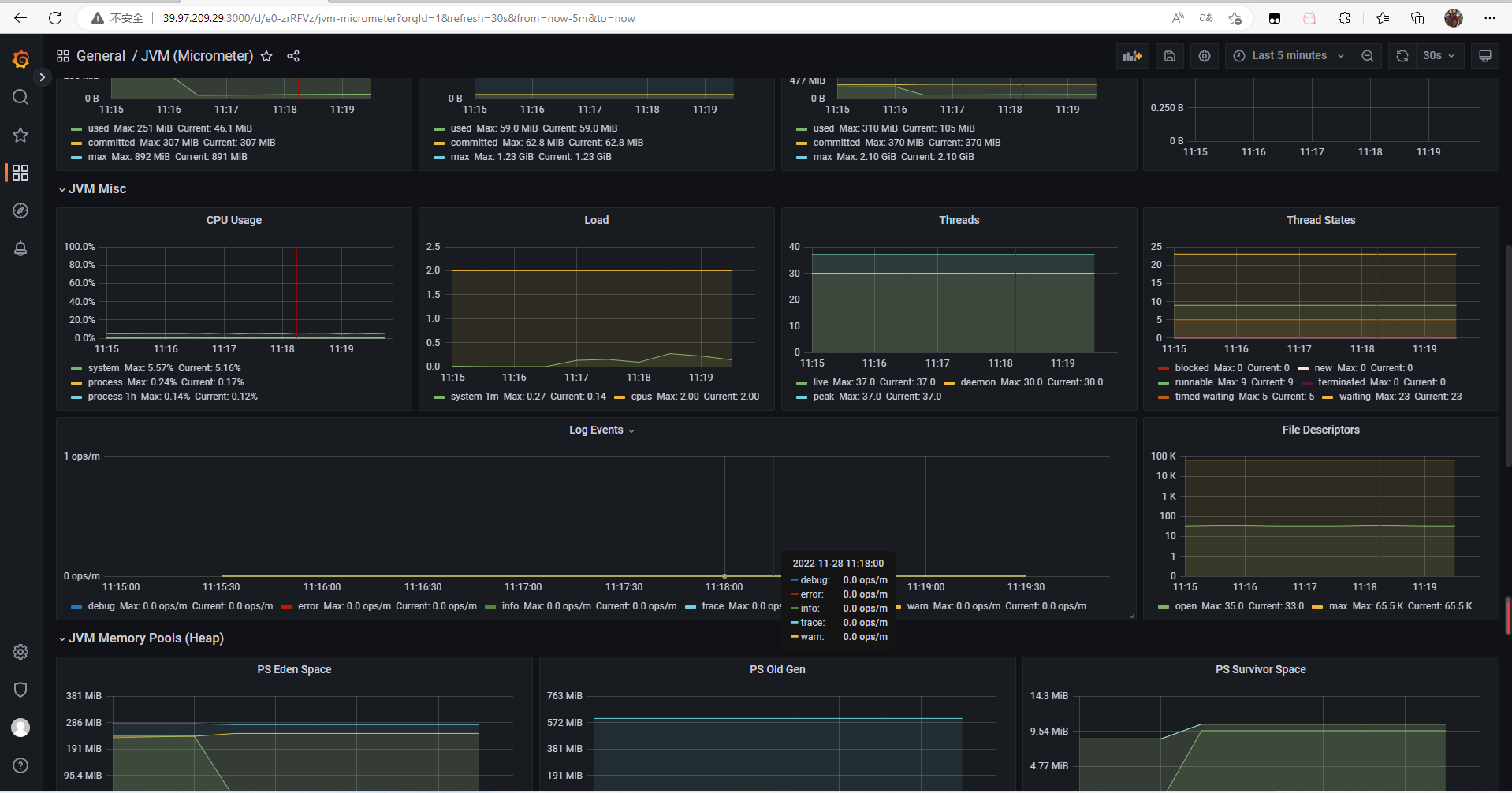Open Dashboard settings gear in toolbar
The image size is (1512, 793).
(x=1205, y=56)
